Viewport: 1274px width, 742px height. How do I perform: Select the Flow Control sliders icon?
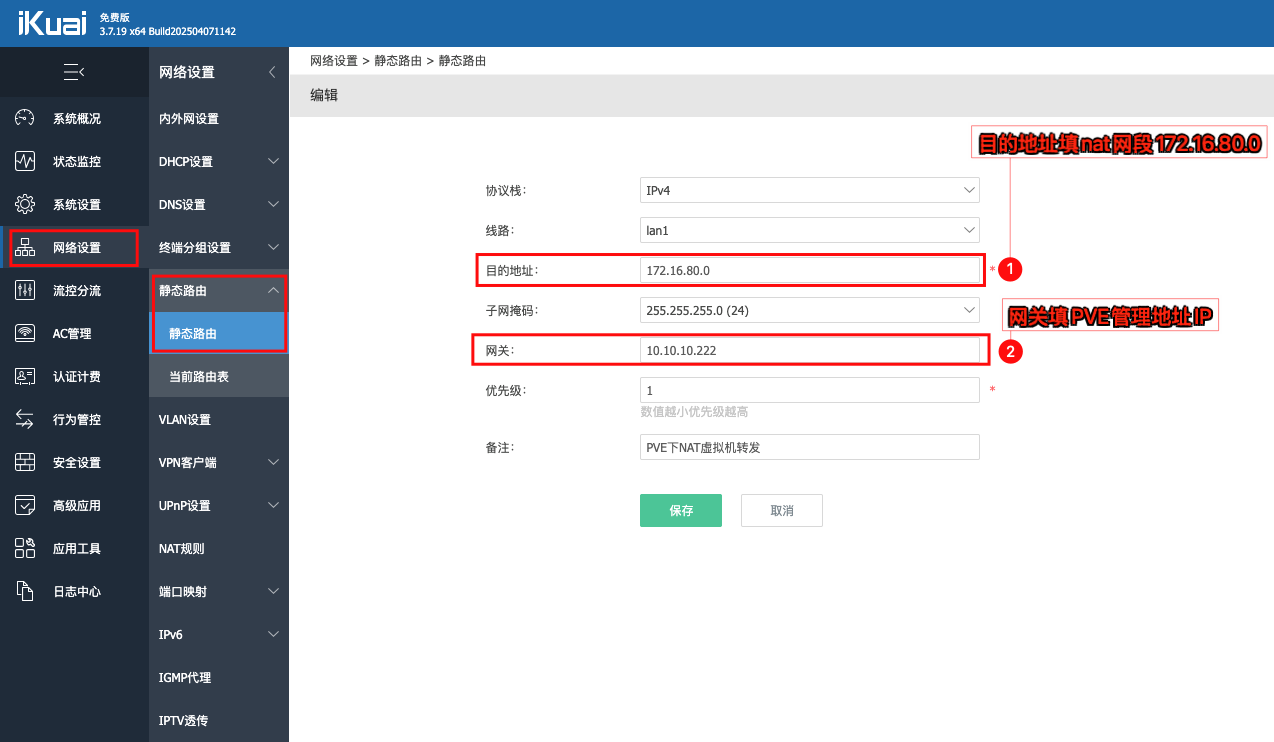[x=25, y=290]
